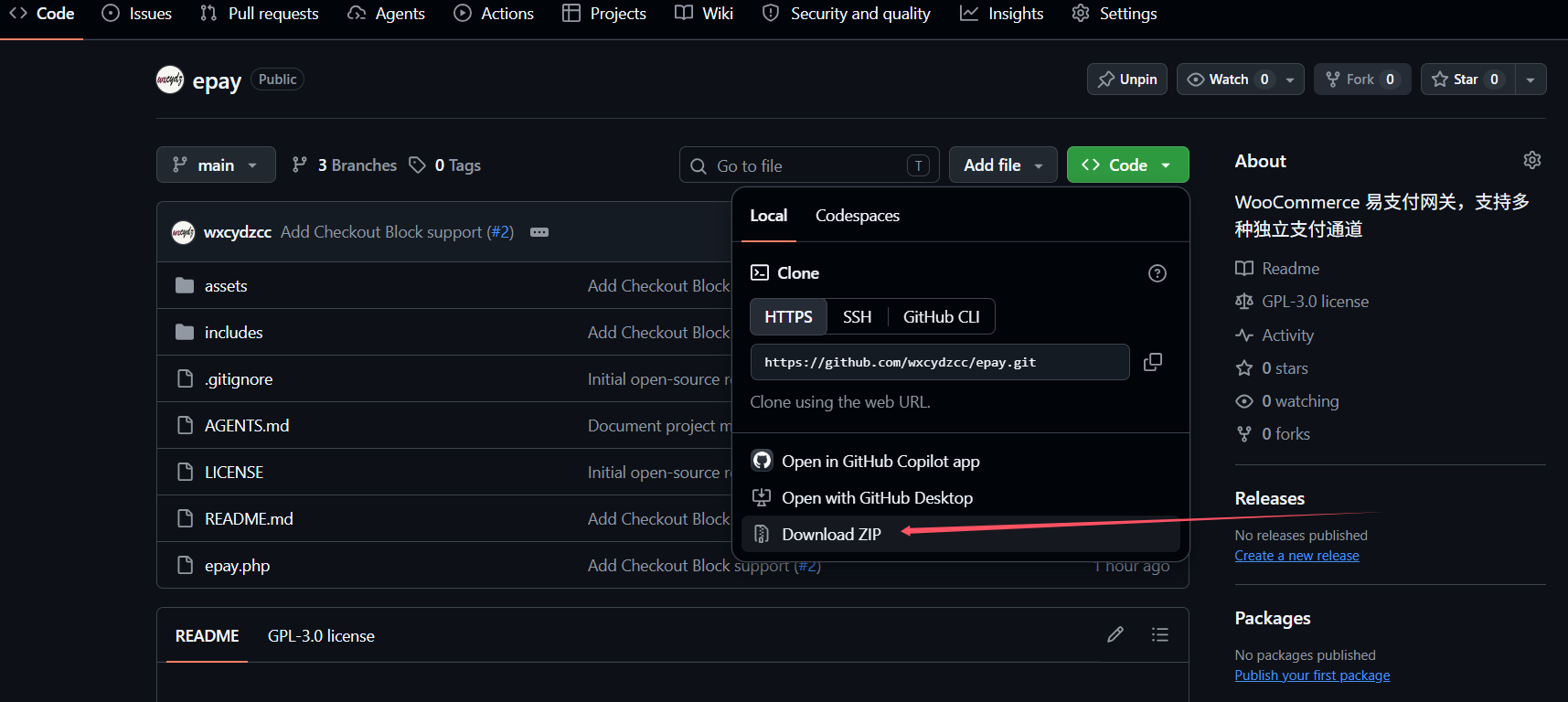The width and height of the screenshot is (1568, 702).
Task: Open the clone help question-mark icon
Action: [x=1157, y=273]
